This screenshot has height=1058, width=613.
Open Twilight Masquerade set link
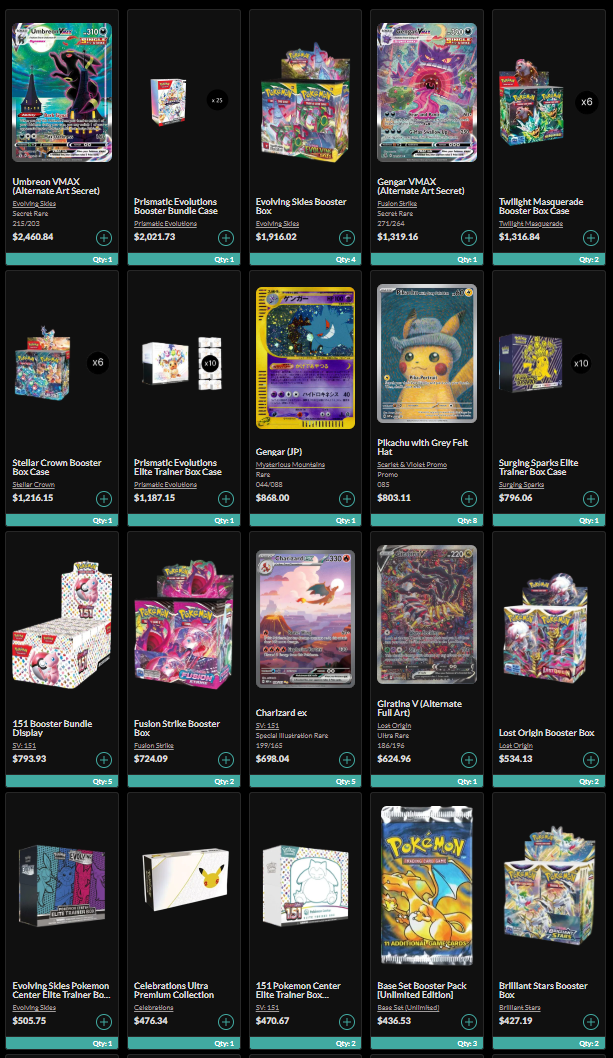click(x=531, y=224)
